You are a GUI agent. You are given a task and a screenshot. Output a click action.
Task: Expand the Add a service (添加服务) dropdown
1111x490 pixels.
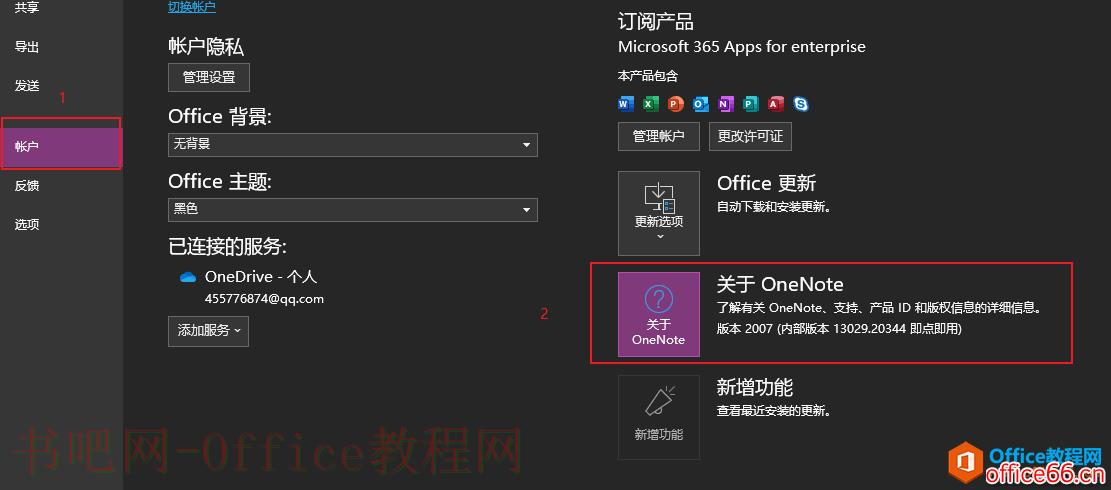pos(208,331)
